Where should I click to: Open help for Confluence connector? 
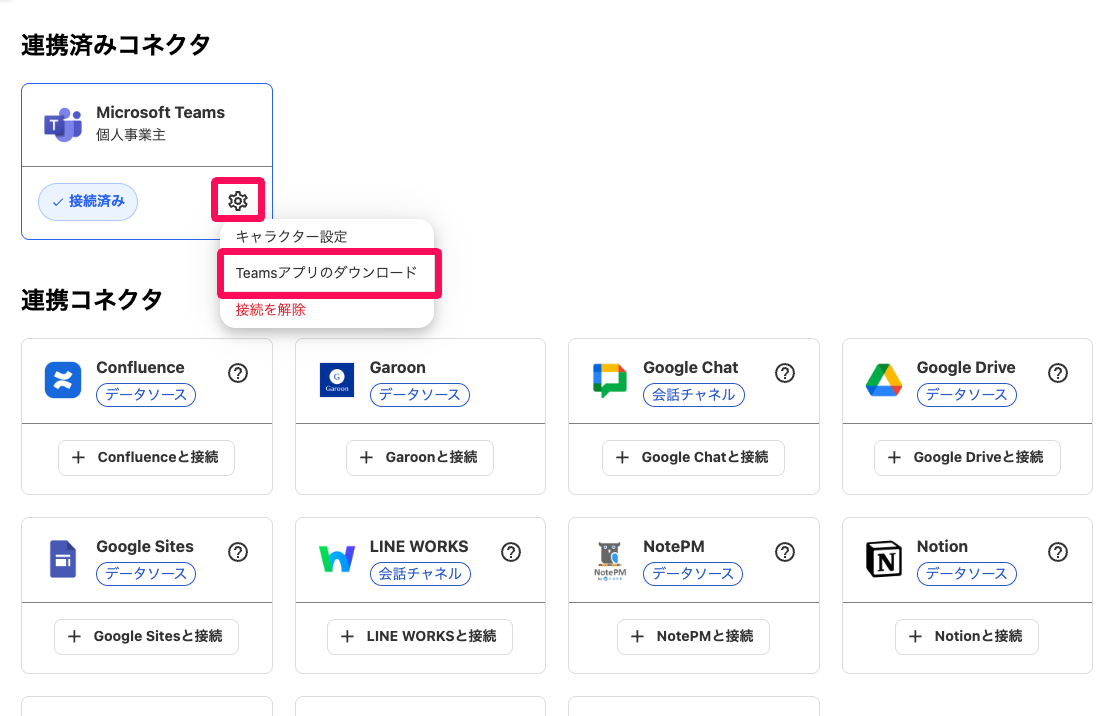[238, 373]
